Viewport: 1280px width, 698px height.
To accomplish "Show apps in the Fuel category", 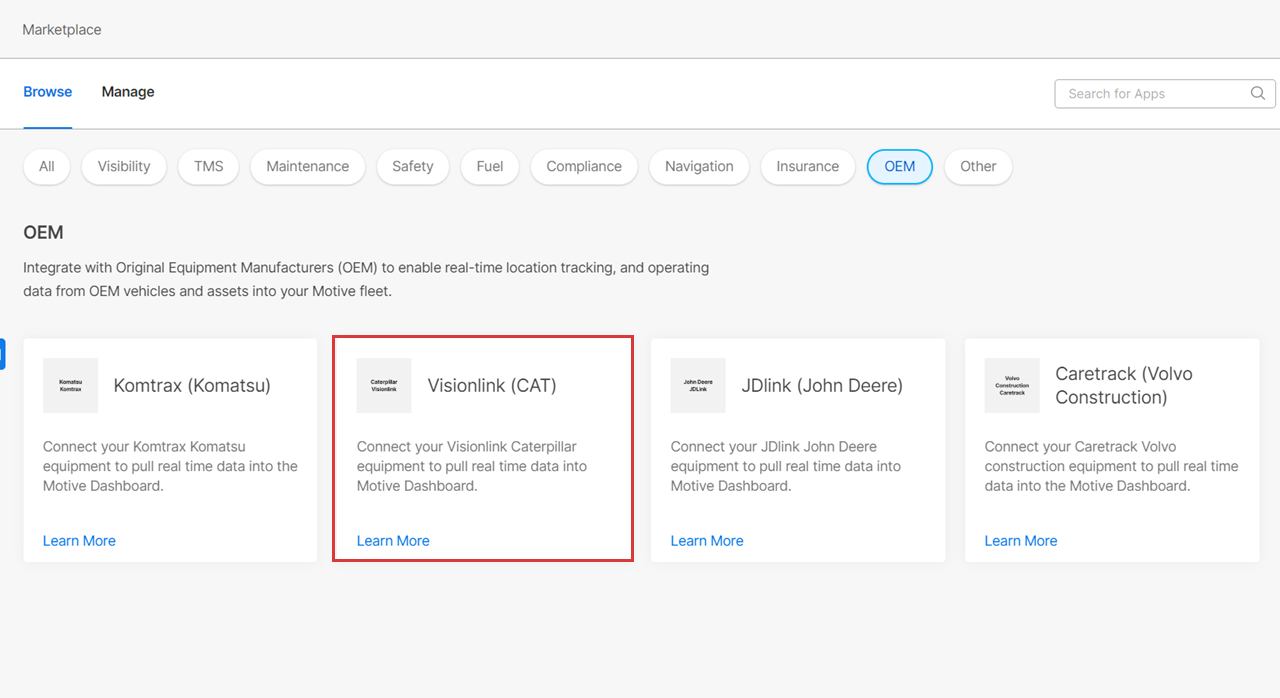I will 490,167.
